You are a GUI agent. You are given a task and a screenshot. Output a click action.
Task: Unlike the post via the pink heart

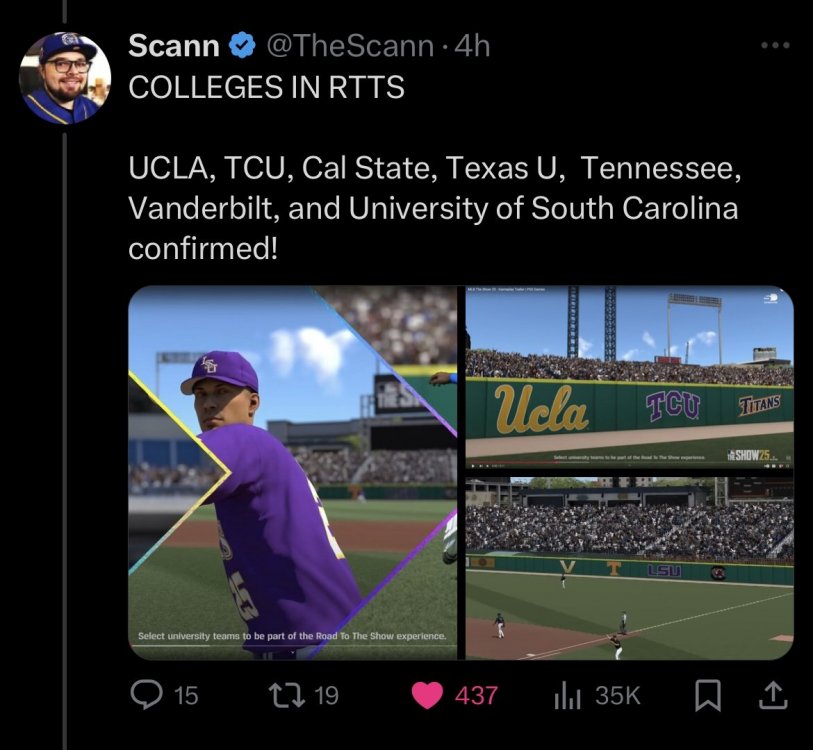(x=427, y=695)
